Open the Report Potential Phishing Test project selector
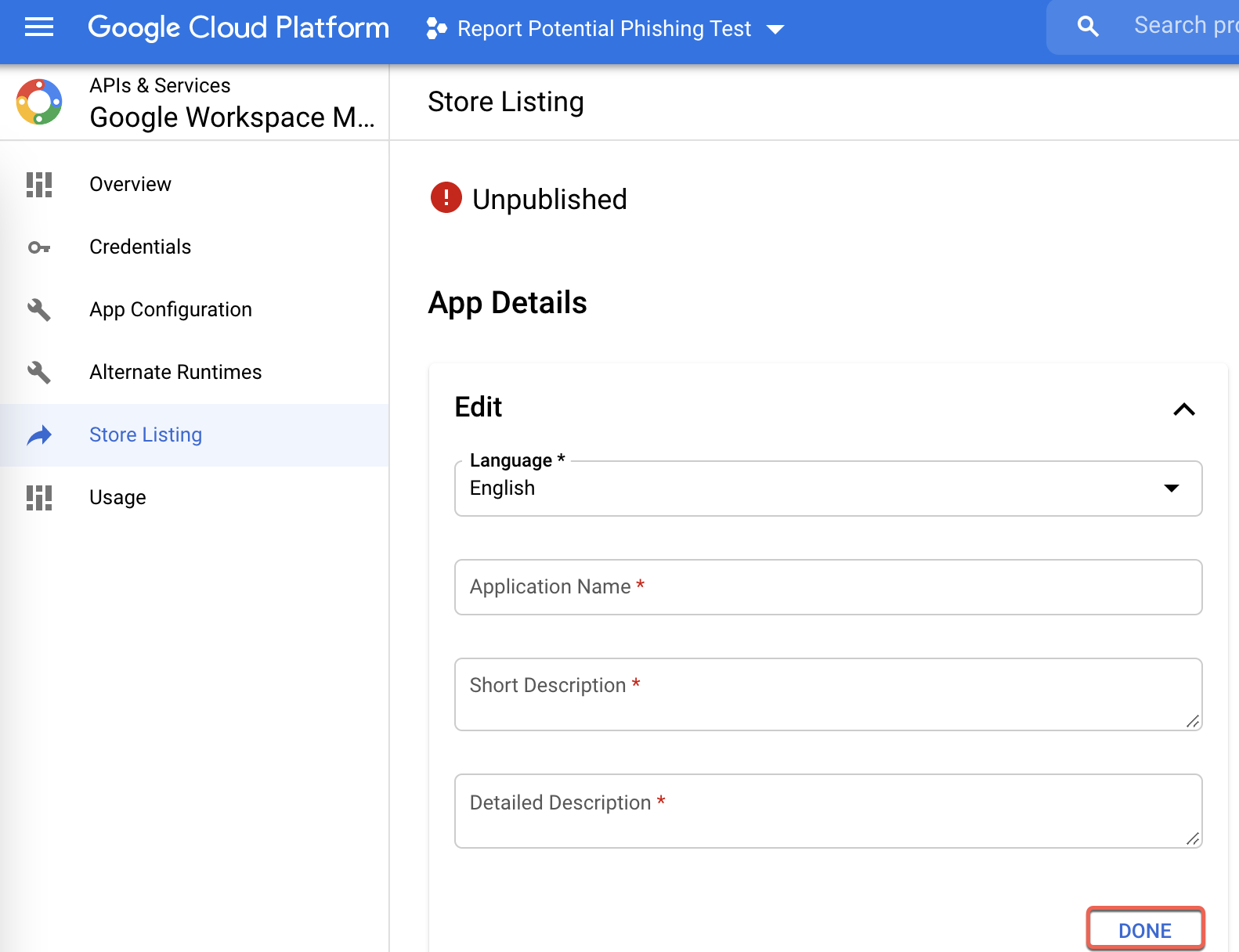 605,29
